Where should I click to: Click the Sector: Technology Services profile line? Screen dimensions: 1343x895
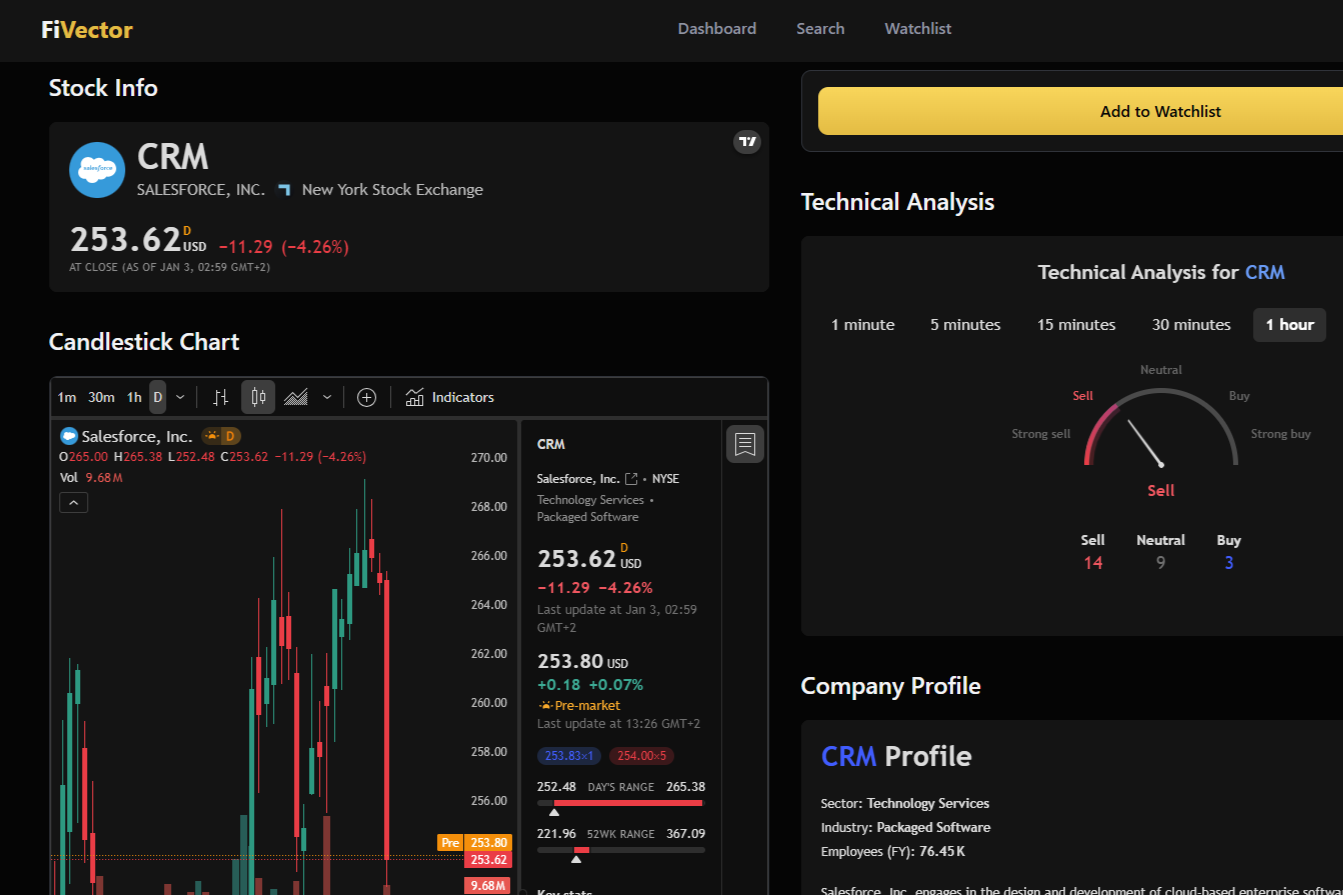click(905, 804)
